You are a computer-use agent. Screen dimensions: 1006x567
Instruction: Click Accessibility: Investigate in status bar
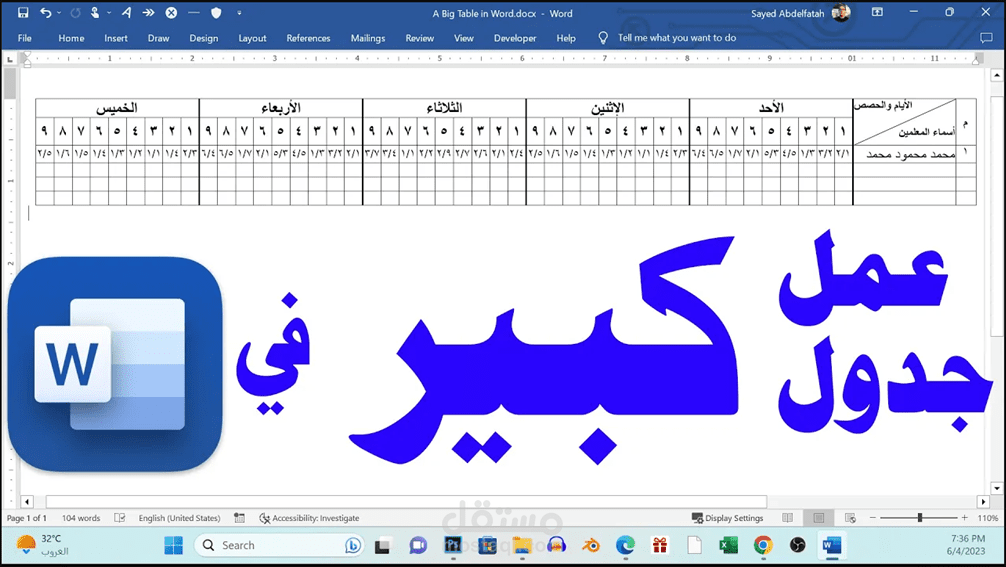click(309, 518)
